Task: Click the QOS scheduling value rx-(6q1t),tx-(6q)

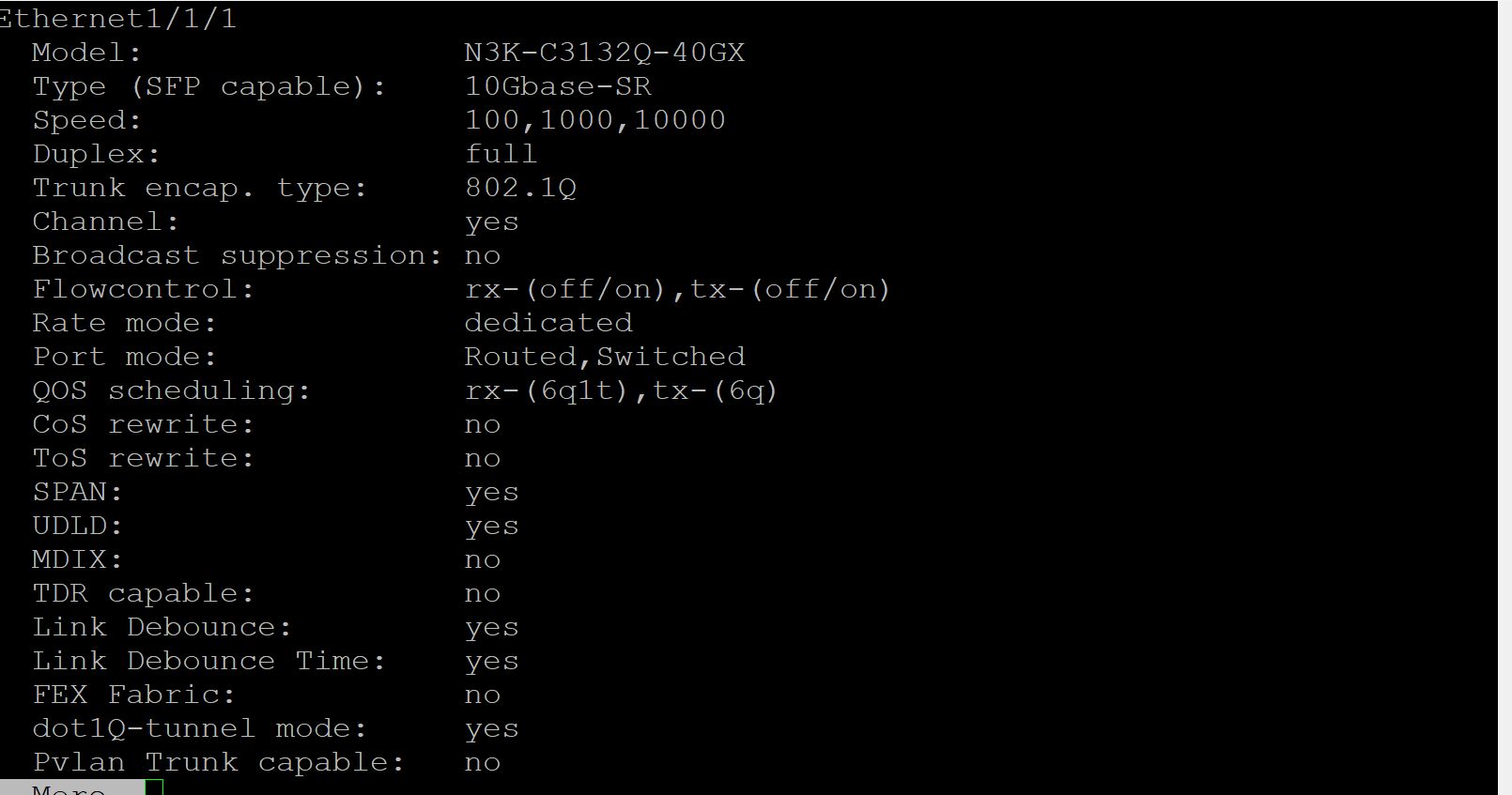Action: tap(621, 390)
